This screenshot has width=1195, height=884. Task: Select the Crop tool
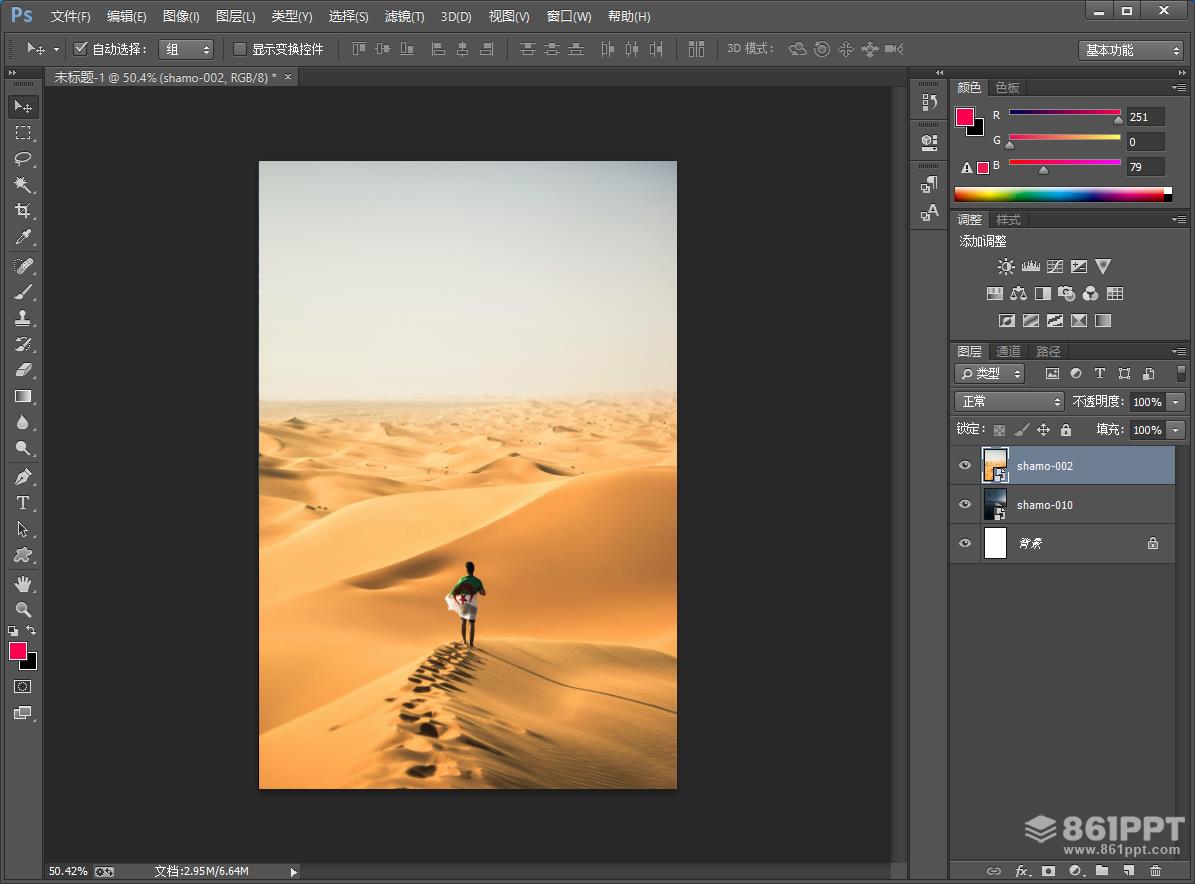23,211
